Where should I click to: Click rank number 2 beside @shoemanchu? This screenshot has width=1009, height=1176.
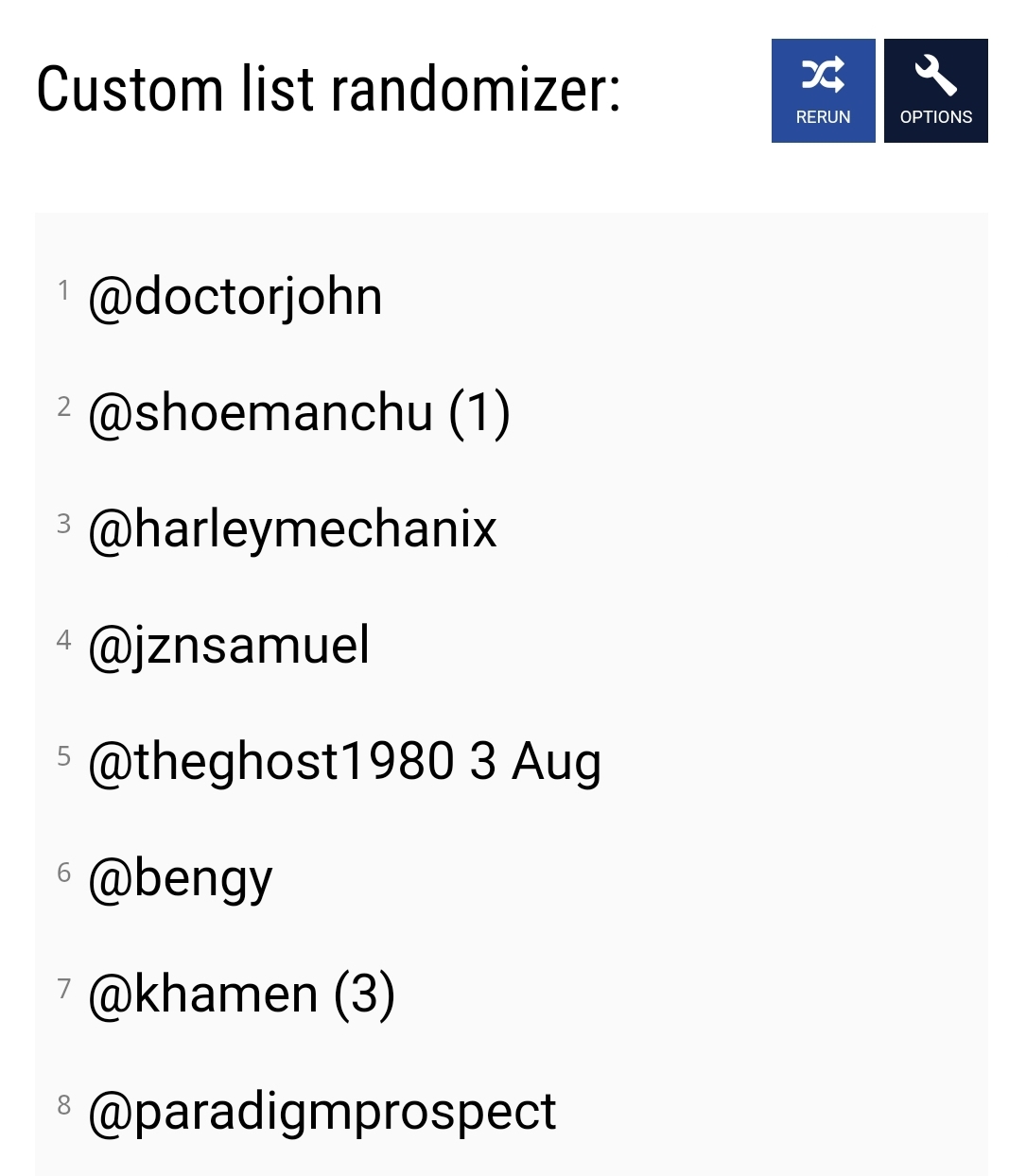tap(63, 406)
